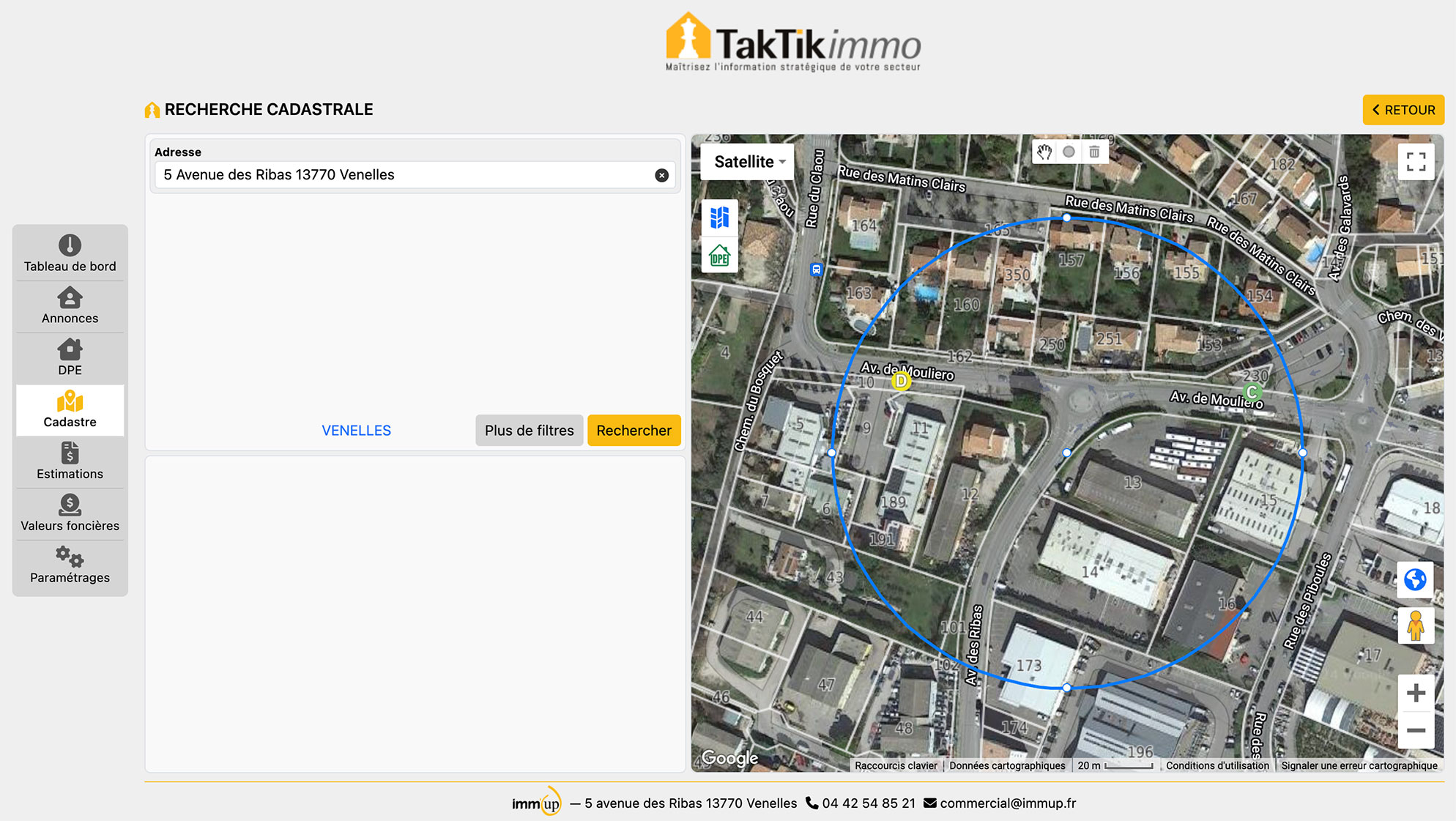Screen dimensions: 1456x821
Task: Open Tableau de bord in sidebar
Action: pos(70,253)
